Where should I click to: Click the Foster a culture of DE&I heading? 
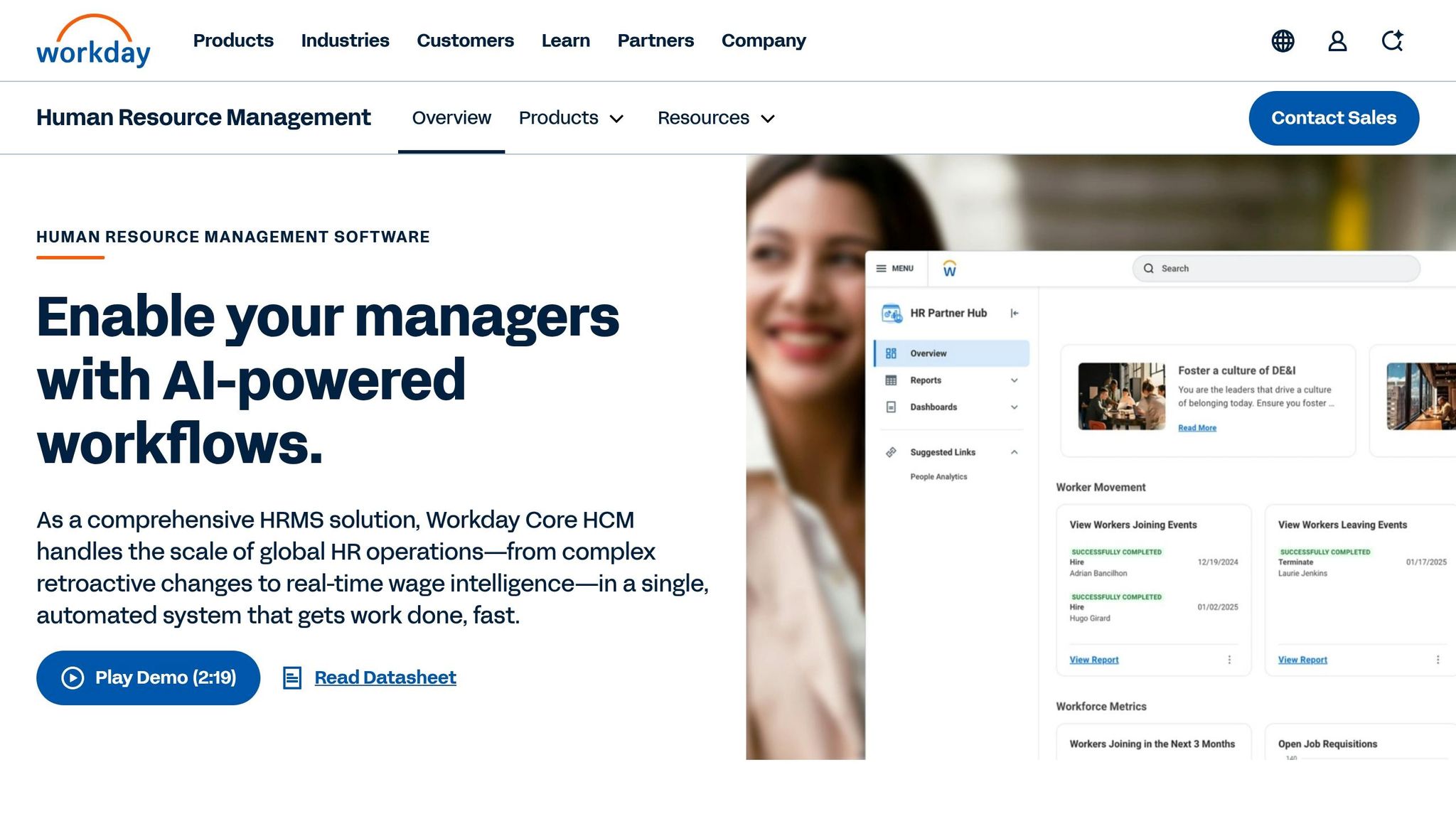1236,370
